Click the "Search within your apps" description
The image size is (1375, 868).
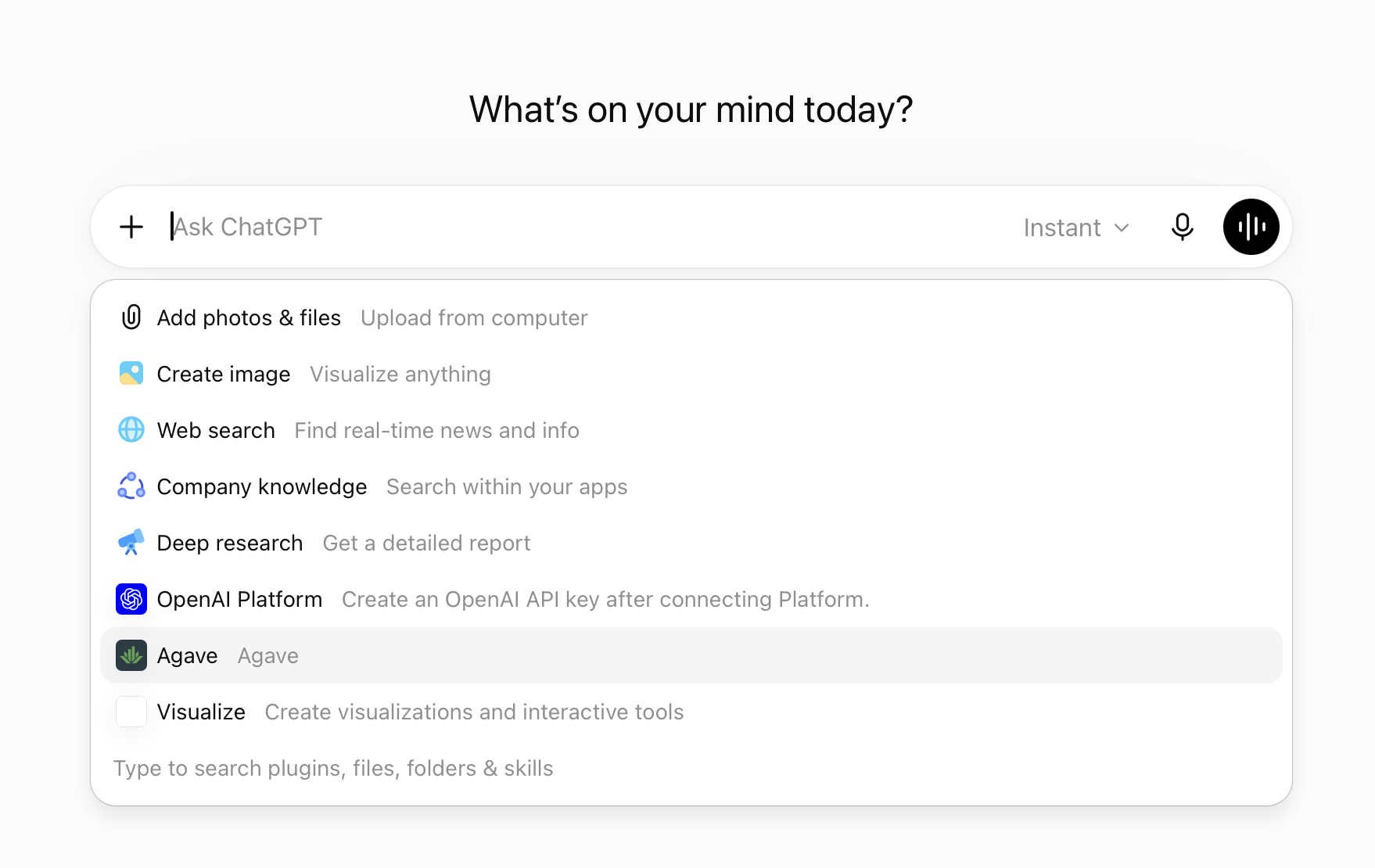[x=507, y=486]
